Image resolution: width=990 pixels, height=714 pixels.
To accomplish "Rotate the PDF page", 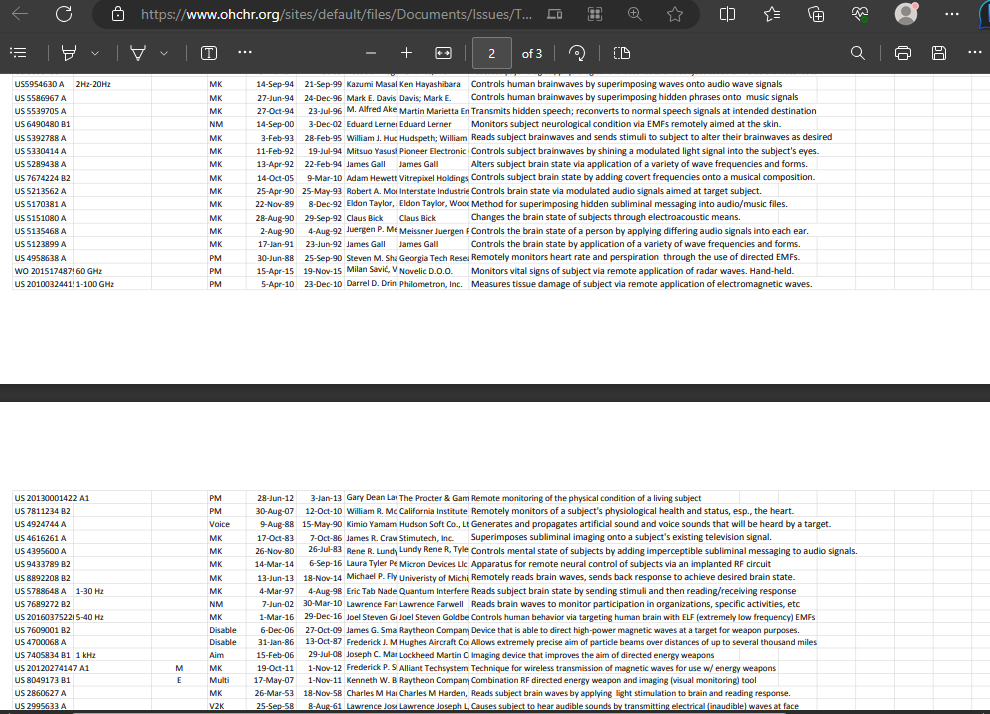I will (576, 53).
